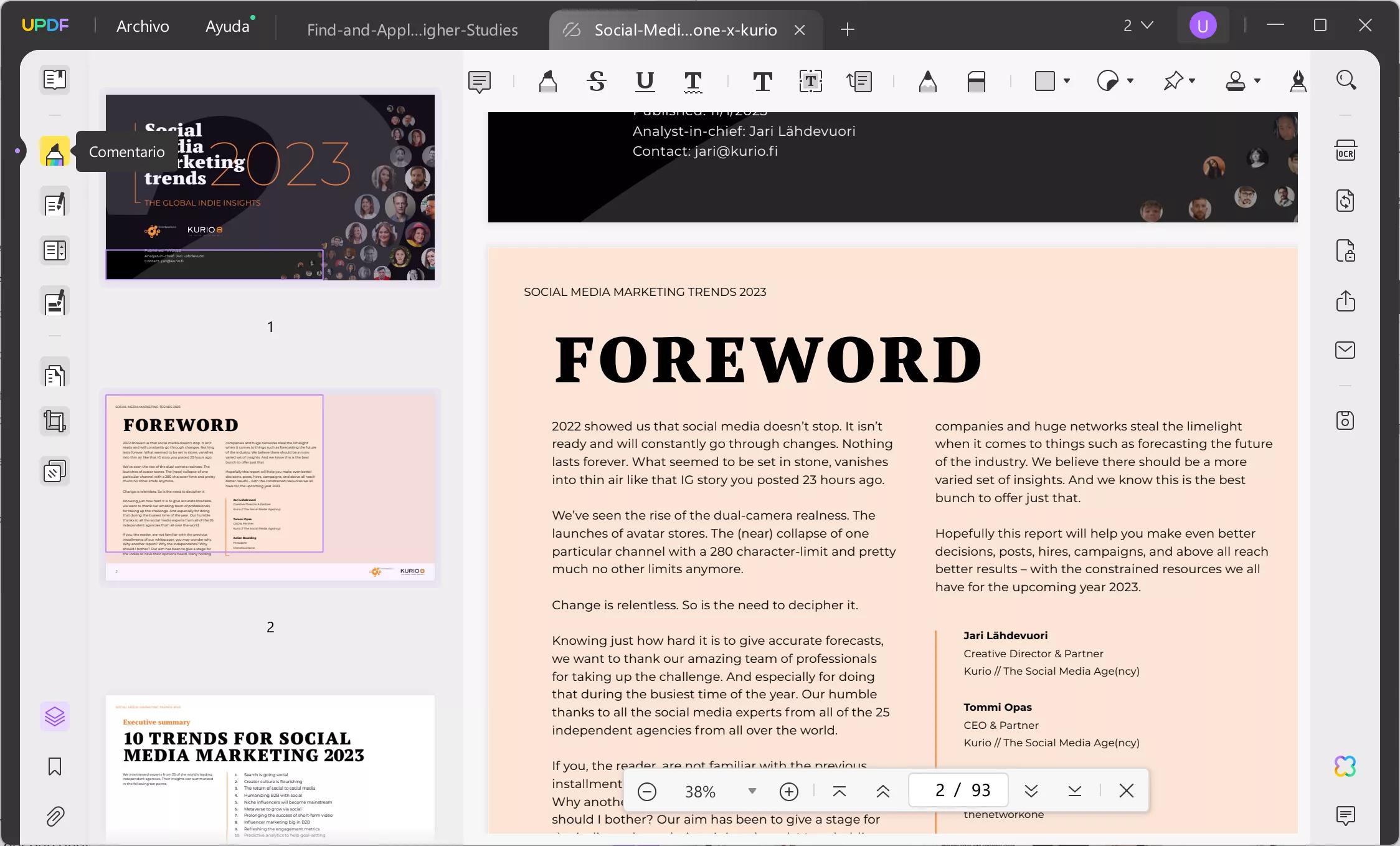The height and width of the screenshot is (846, 1400).
Task: Go to previous page arrow
Action: point(883,791)
